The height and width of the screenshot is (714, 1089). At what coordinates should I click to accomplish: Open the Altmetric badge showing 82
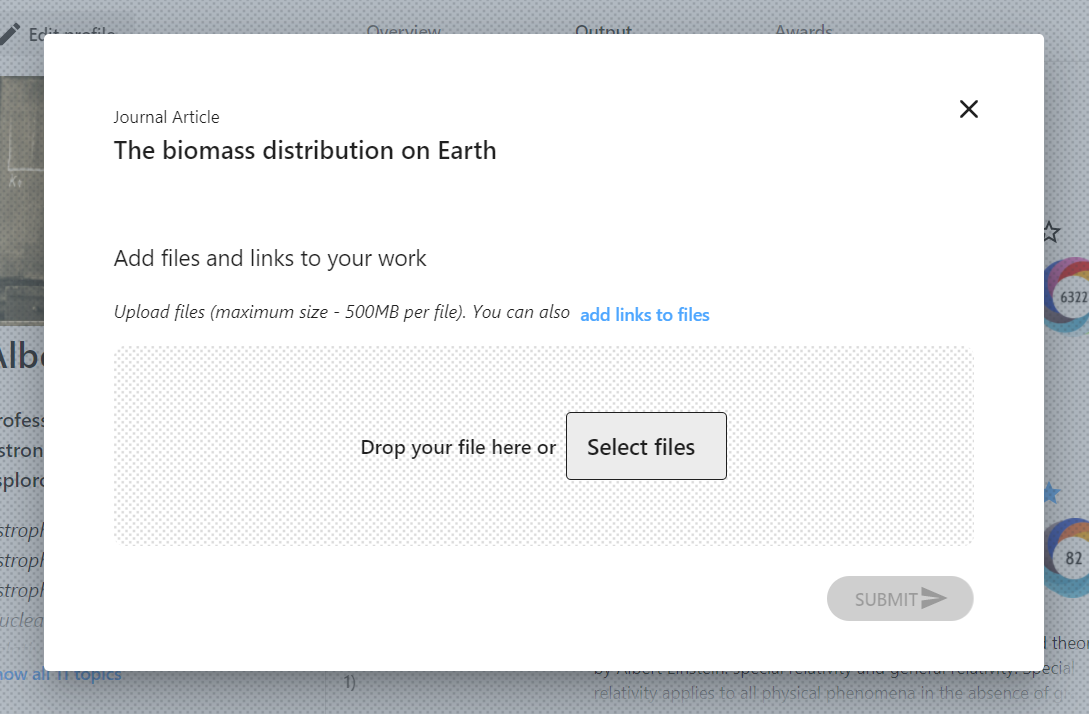click(x=1067, y=556)
